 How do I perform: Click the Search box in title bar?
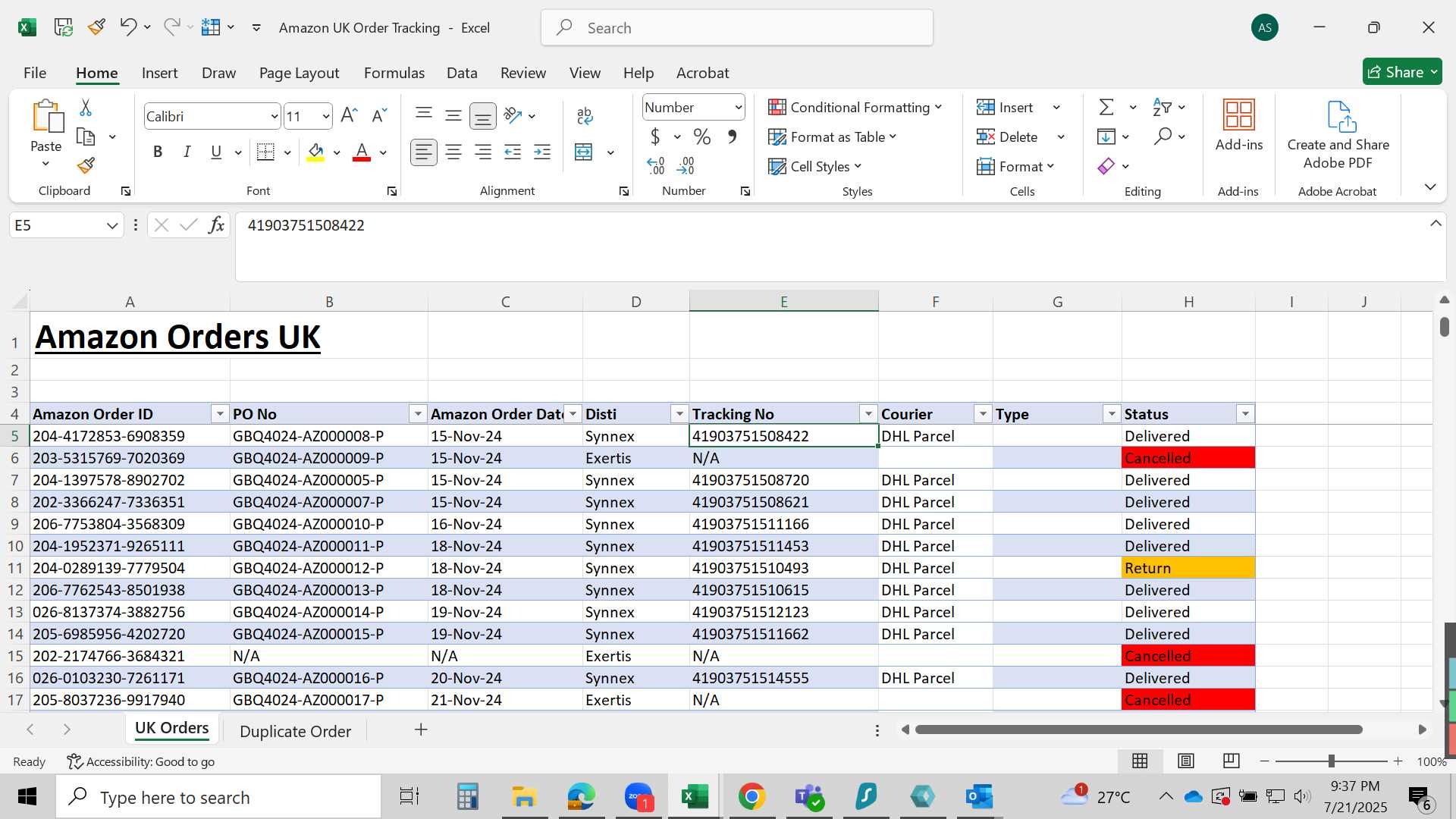click(x=737, y=28)
